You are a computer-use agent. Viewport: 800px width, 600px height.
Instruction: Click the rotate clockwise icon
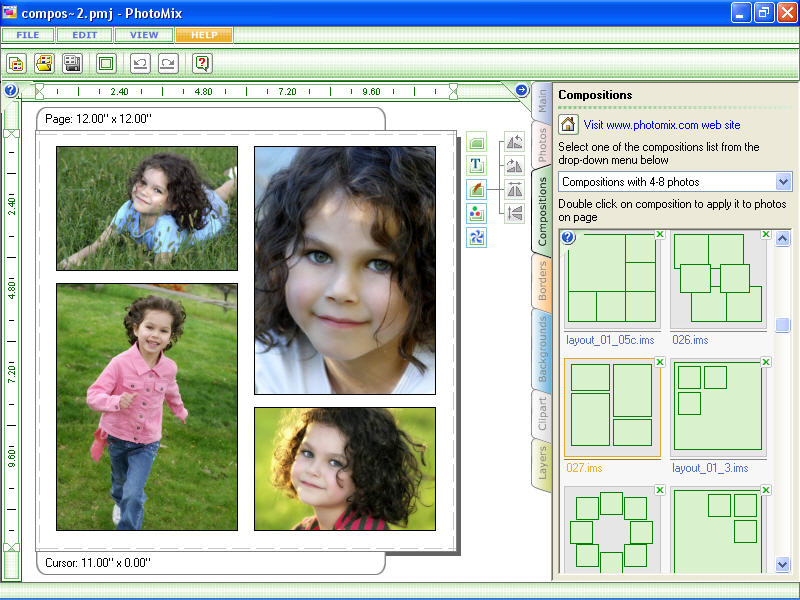coord(514,166)
